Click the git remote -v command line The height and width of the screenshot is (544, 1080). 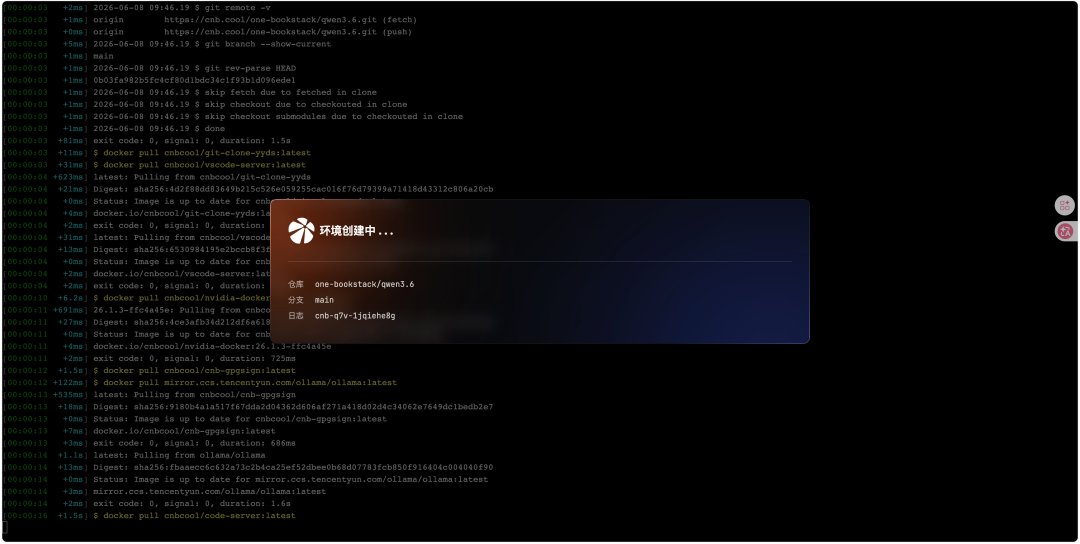click(182, 8)
